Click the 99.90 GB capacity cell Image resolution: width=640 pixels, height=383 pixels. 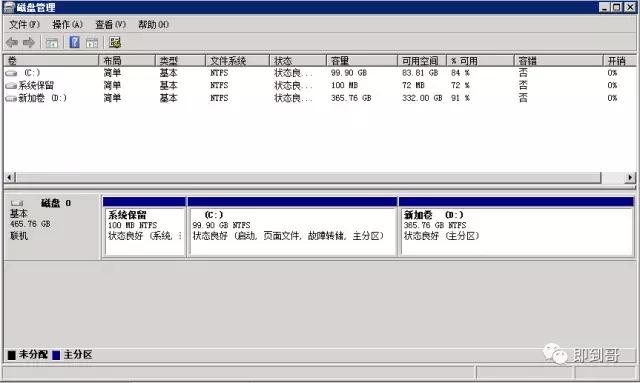click(x=349, y=73)
